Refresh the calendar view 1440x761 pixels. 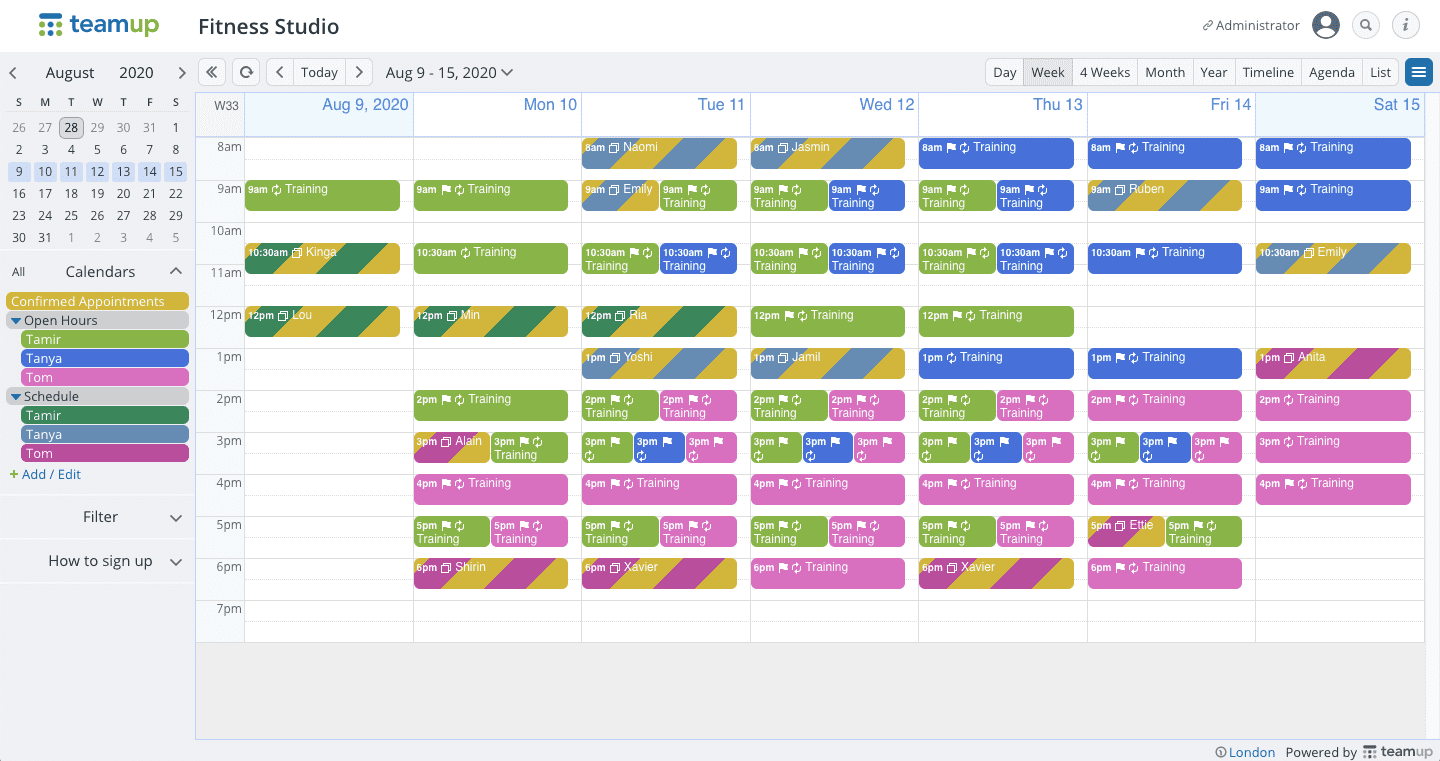246,72
